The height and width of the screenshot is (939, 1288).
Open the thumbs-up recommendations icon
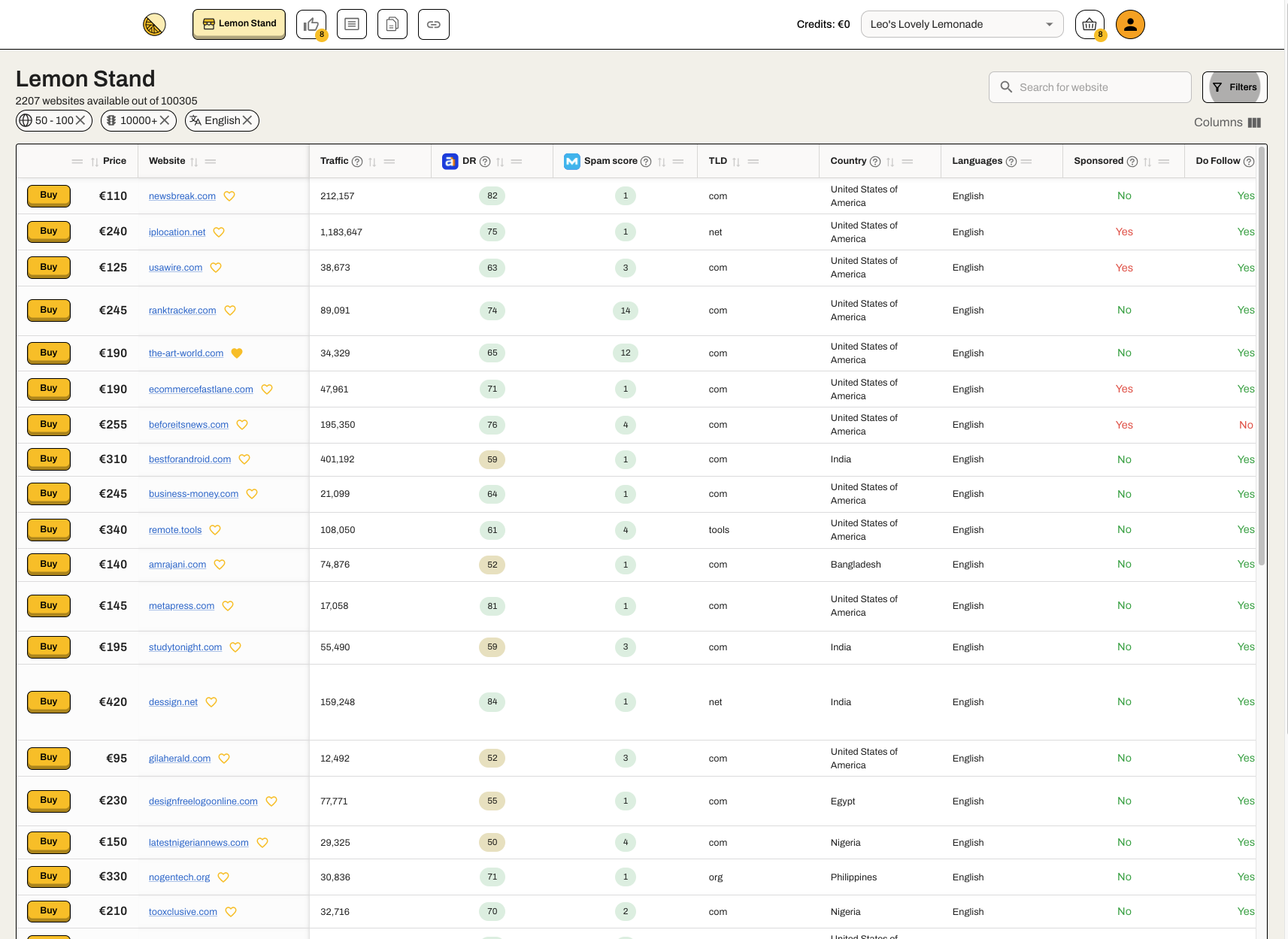coord(311,24)
